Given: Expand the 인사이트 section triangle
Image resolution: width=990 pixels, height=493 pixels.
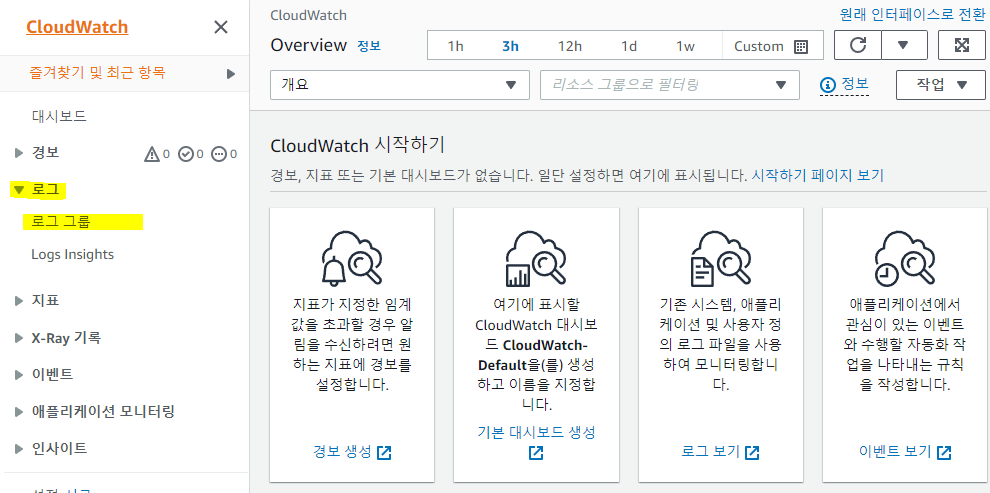Looking at the screenshot, I should pos(18,449).
